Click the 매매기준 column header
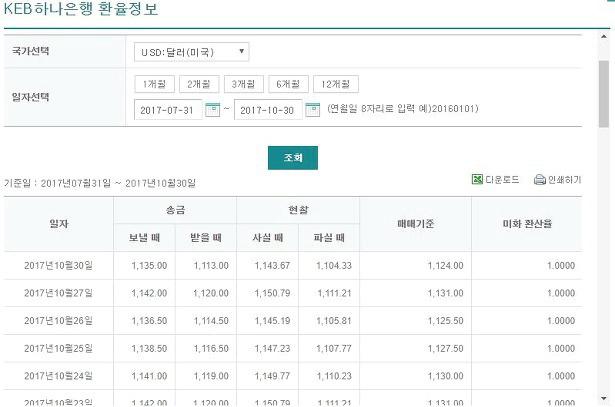 click(x=416, y=224)
